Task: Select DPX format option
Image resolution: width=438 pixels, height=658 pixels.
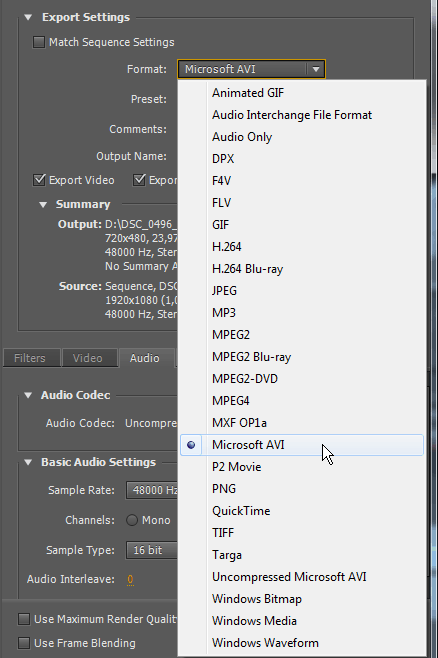Action: point(302,159)
